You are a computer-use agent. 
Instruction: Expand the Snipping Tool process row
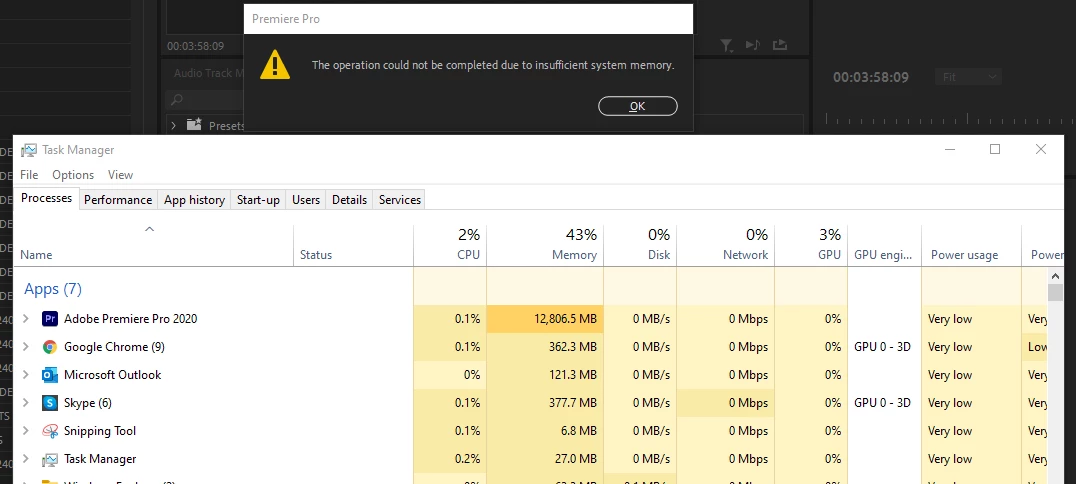pos(26,430)
